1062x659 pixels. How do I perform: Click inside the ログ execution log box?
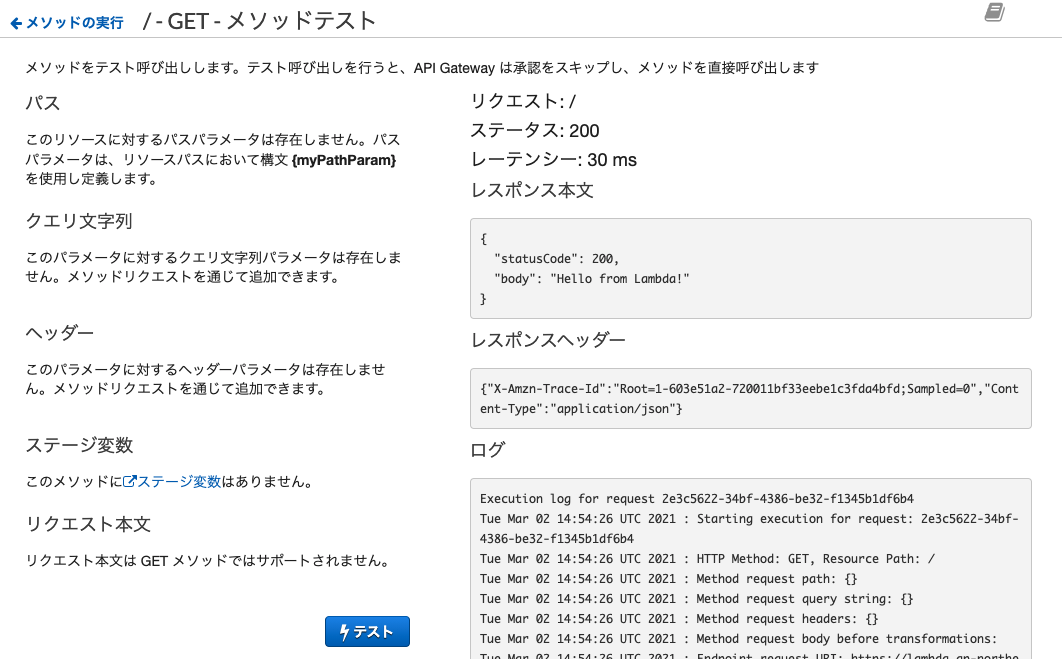[750, 569]
